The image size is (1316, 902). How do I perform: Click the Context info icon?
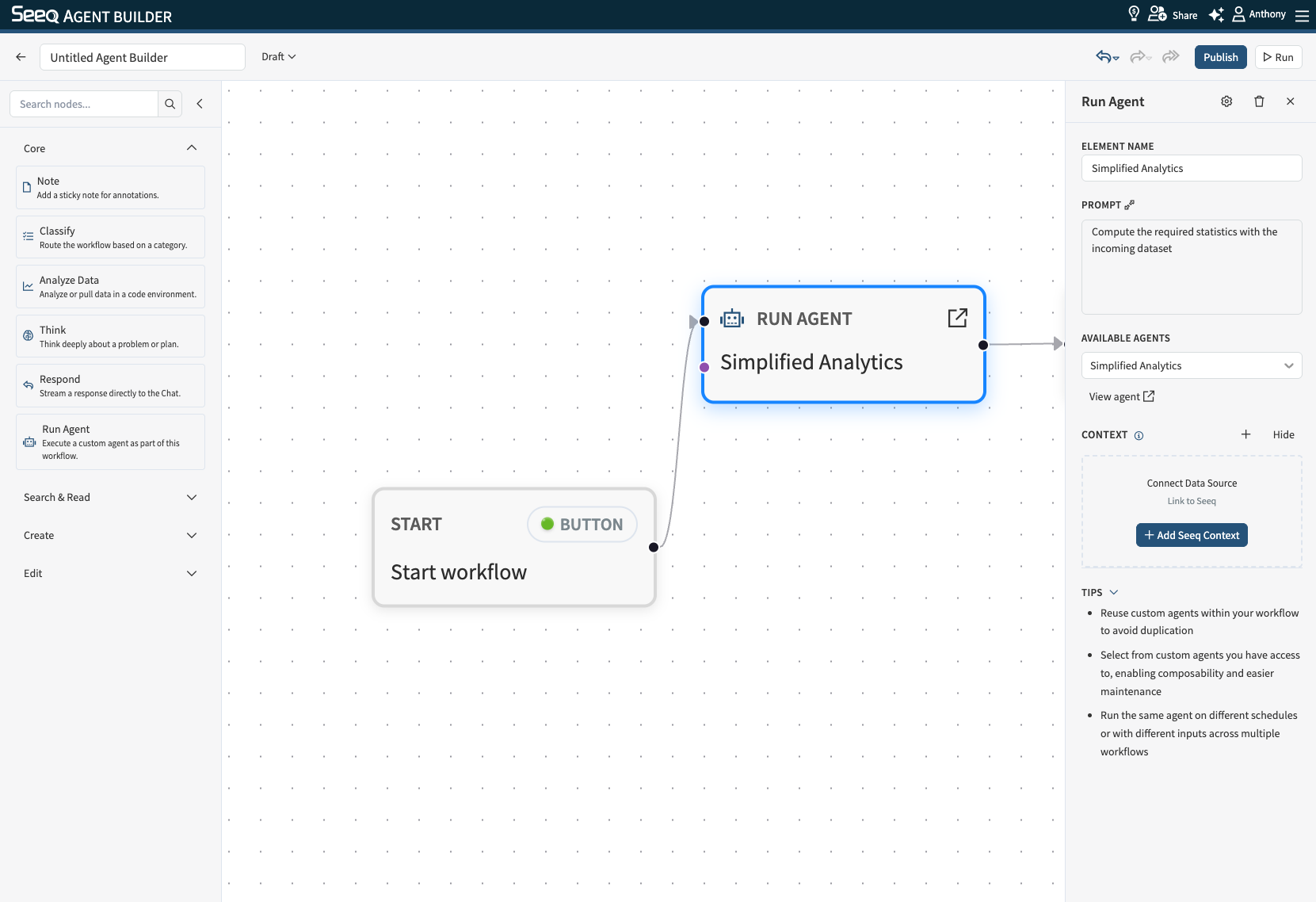click(1139, 435)
